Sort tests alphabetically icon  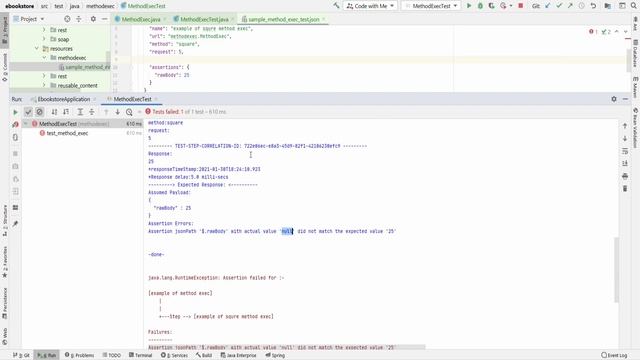pyautogui.click(x=54, y=112)
